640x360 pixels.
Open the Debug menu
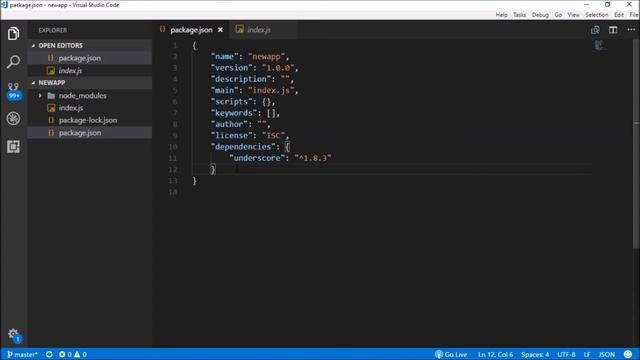click(x=540, y=15)
